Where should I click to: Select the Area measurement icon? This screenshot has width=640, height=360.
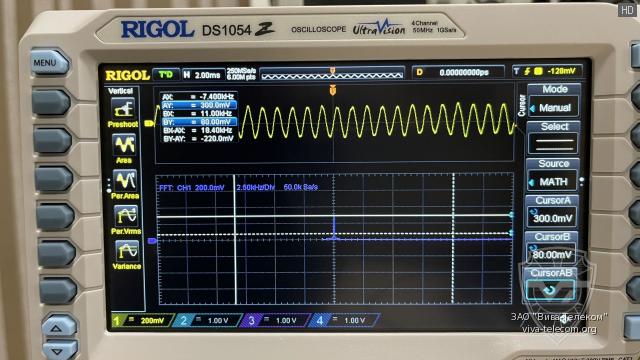click(124, 145)
